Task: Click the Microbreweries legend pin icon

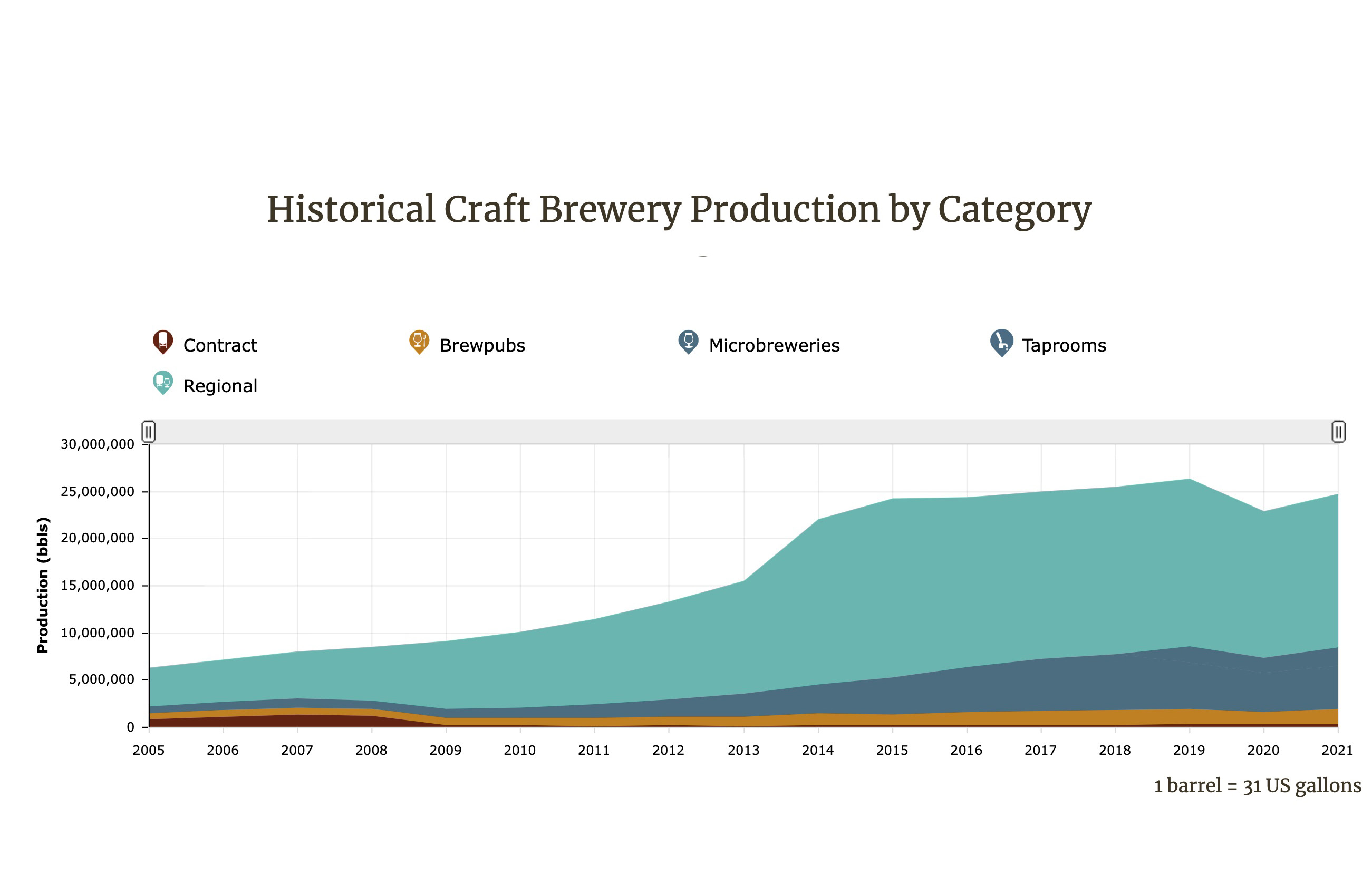Action: 688,342
